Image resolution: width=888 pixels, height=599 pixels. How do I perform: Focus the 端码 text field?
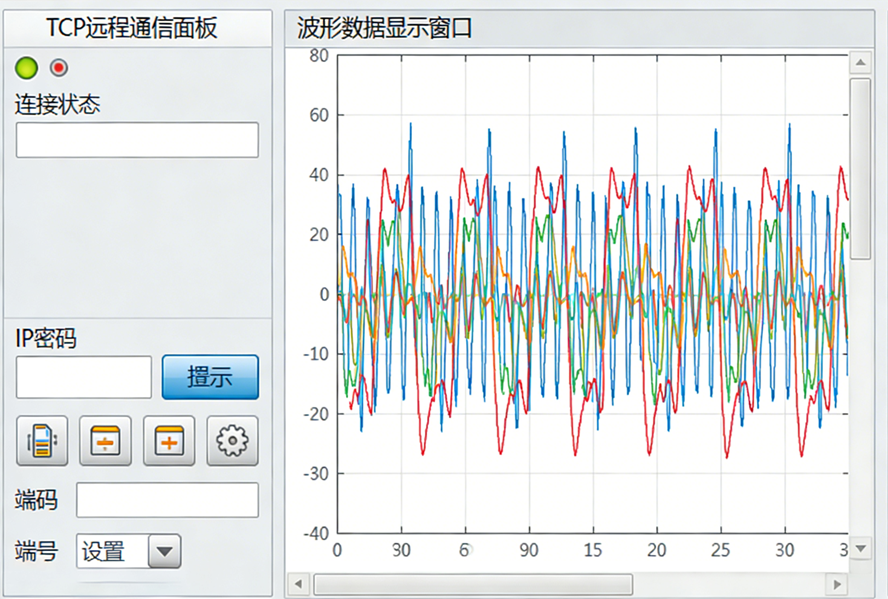tap(167, 500)
